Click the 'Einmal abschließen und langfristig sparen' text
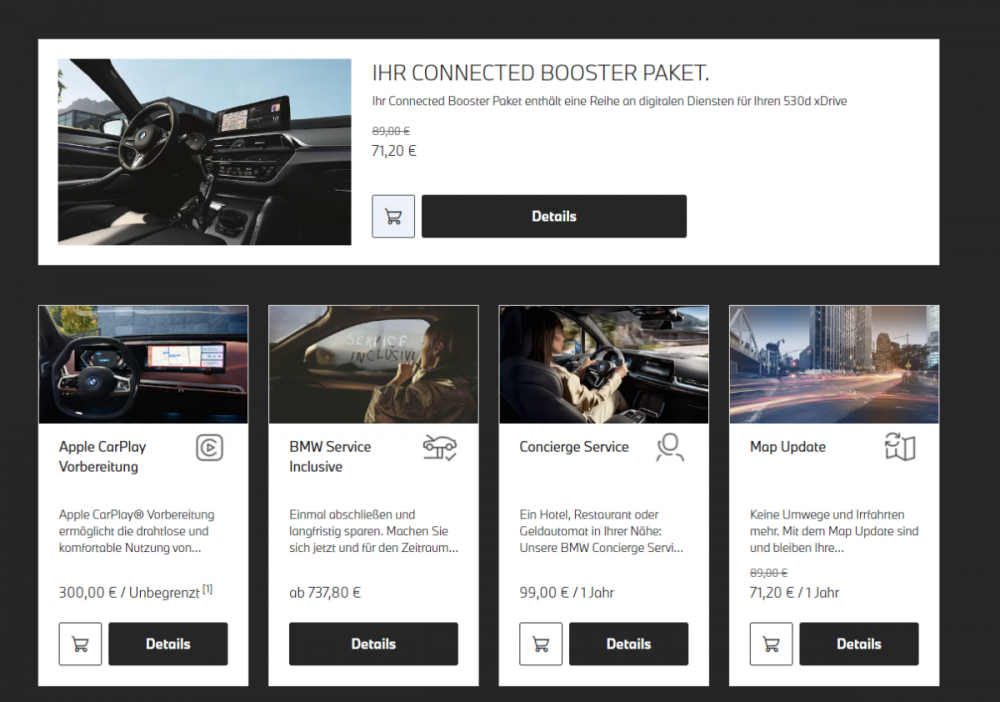Image resolution: width=1000 pixels, height=702 pixels. coord(374,531)
